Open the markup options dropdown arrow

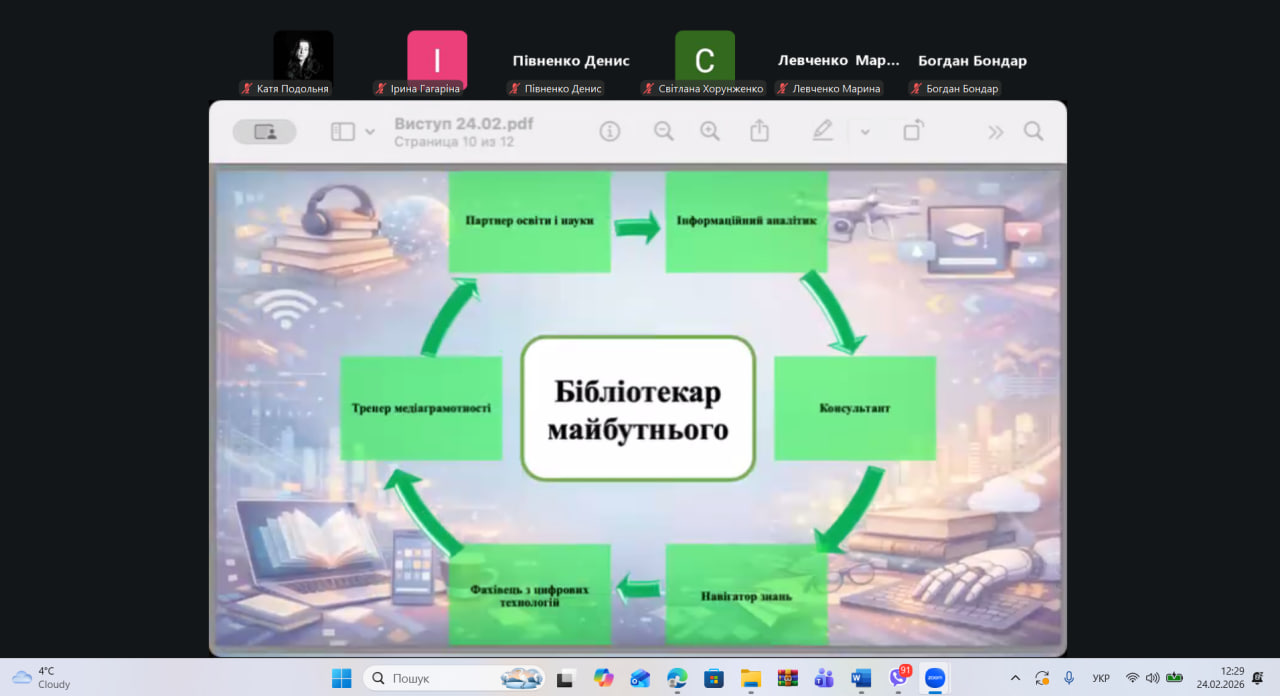(865, 132)
